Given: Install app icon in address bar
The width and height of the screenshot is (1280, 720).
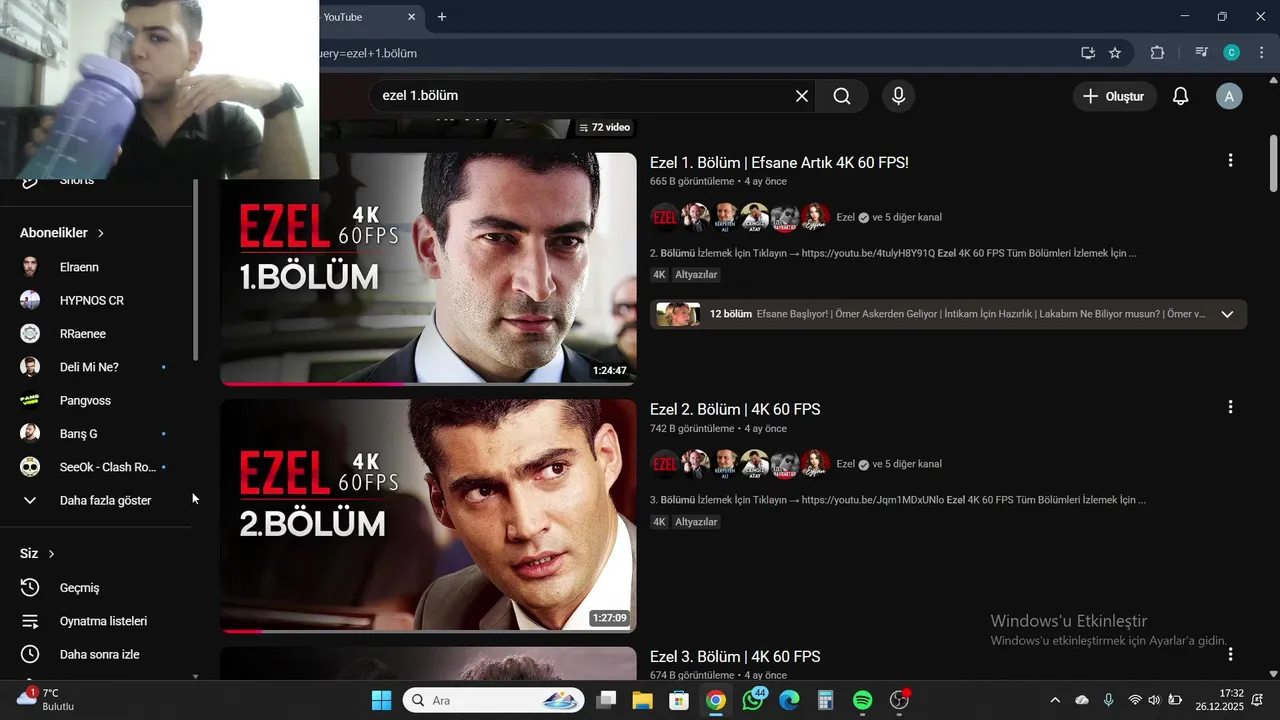Looking at the screenshot, I should click(1088, 53).
